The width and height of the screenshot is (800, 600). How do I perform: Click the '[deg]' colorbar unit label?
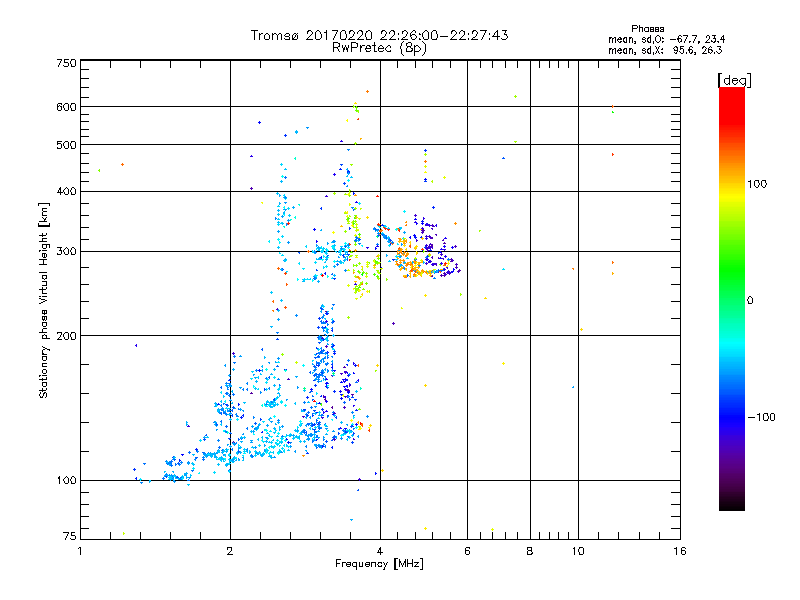click(734, 80)
